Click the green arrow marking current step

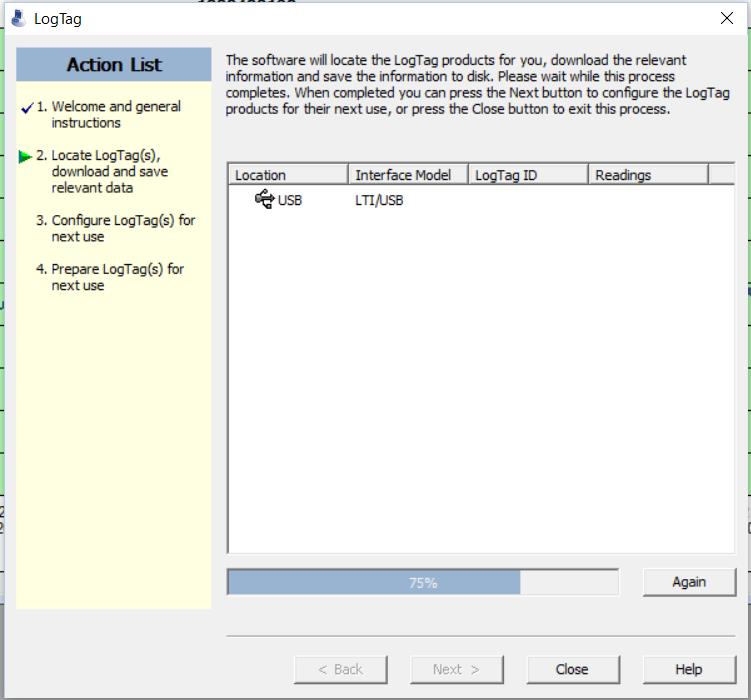tap(25, 157)
